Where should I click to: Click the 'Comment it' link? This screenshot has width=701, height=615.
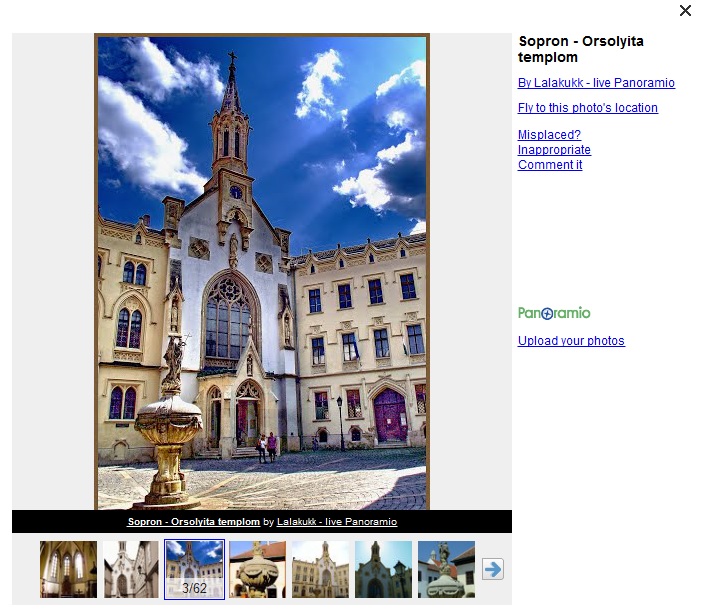pos(549,165)
